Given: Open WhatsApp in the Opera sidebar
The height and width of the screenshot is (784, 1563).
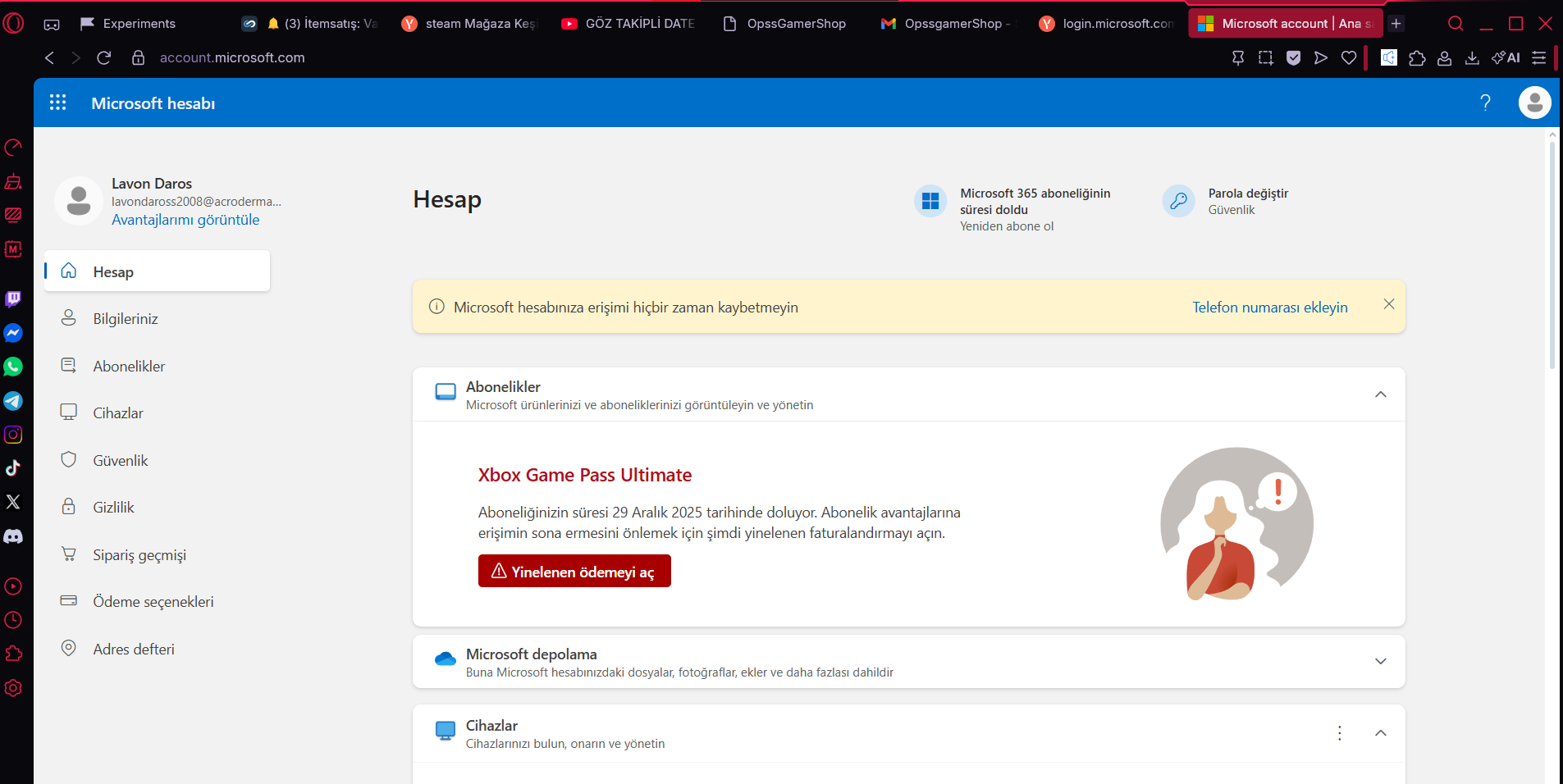Looking at the screenshot, I should pyautogui.click(x=13, y=367).
